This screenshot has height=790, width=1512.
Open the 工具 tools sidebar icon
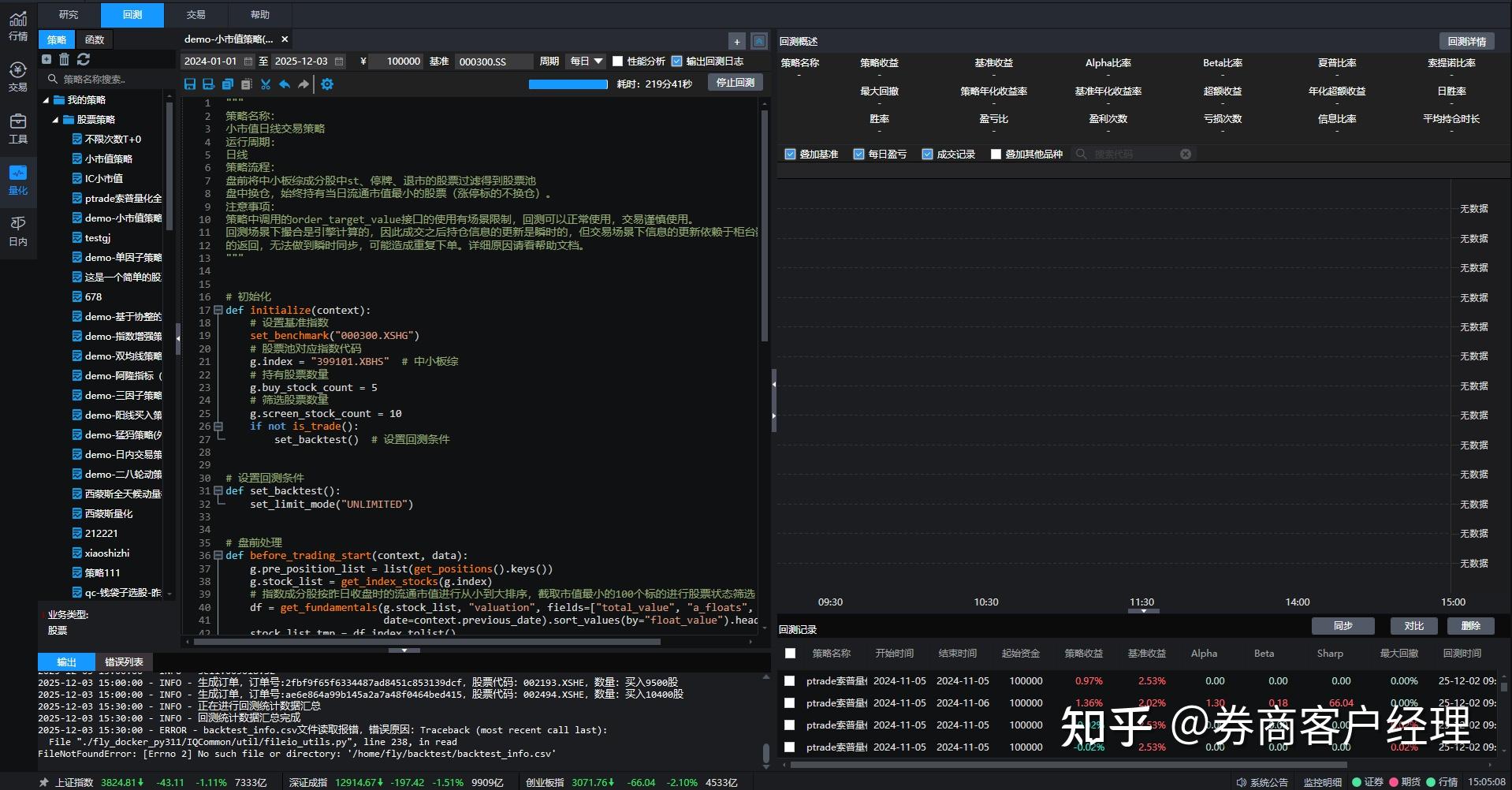pyautogui.click(x=17, y=129)
